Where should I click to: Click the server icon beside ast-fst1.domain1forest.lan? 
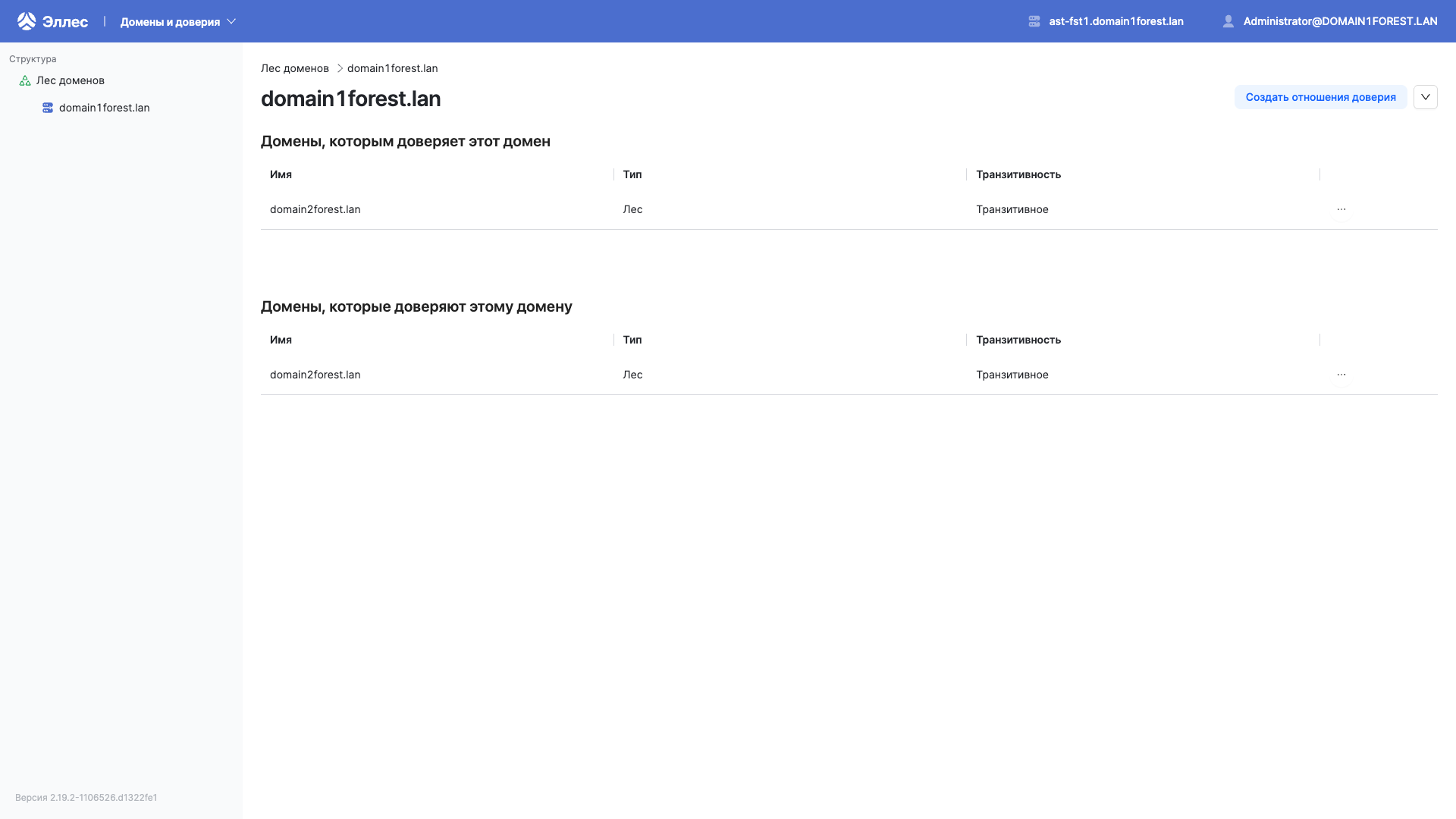[1034, 21]
